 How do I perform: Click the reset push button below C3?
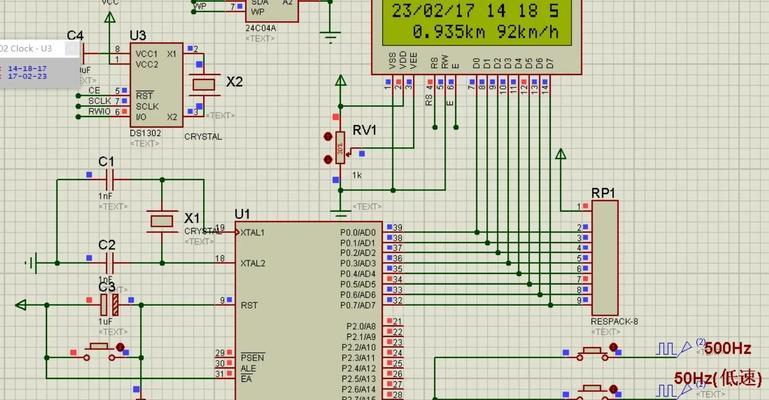coord(99,351)
